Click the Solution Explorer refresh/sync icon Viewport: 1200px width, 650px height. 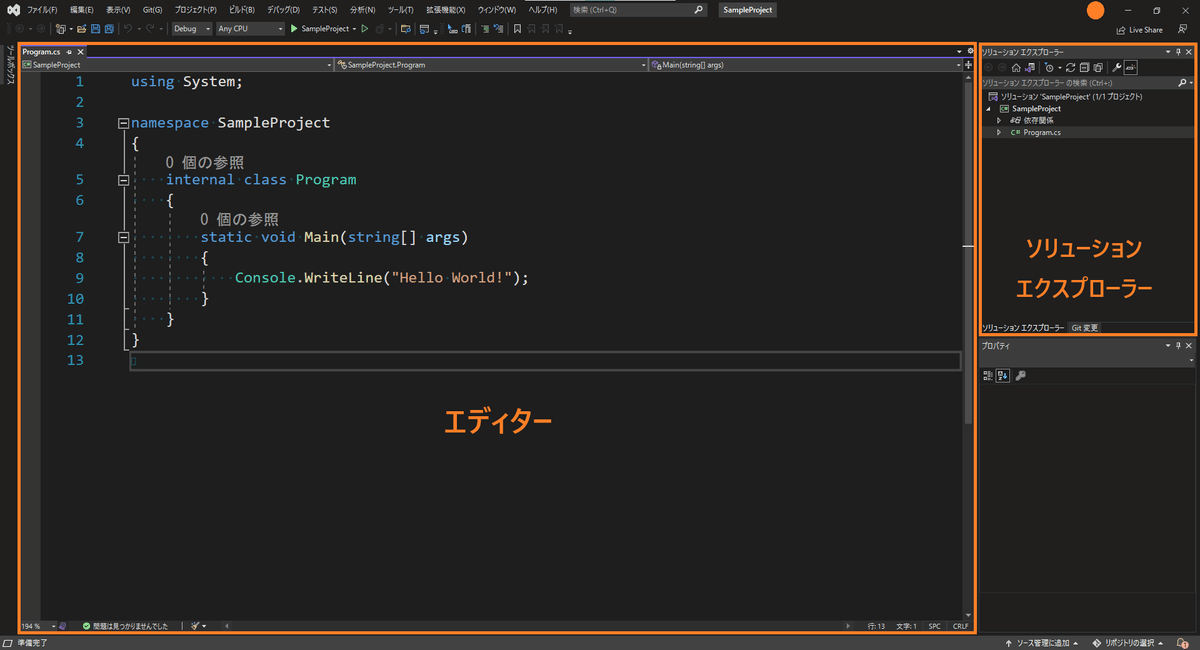tap(1070, 67)
